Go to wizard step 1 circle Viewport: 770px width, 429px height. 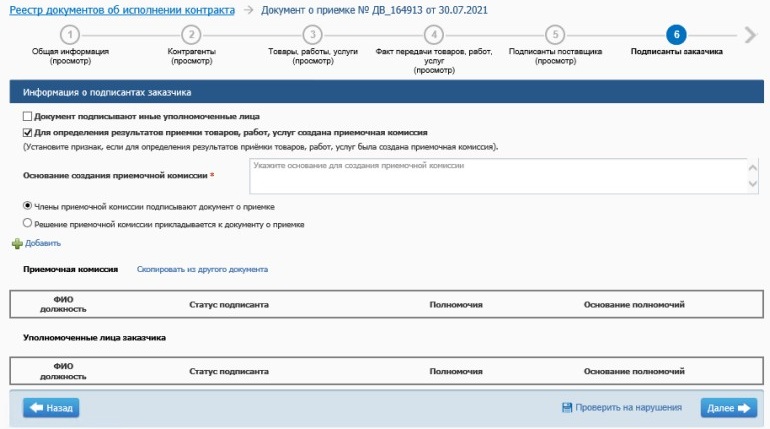pyautogui.click(x=70, y=35)
